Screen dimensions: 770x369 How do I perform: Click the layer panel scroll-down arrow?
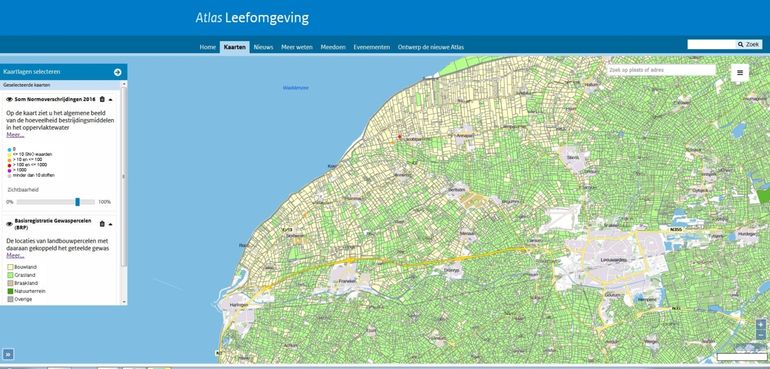124,302
